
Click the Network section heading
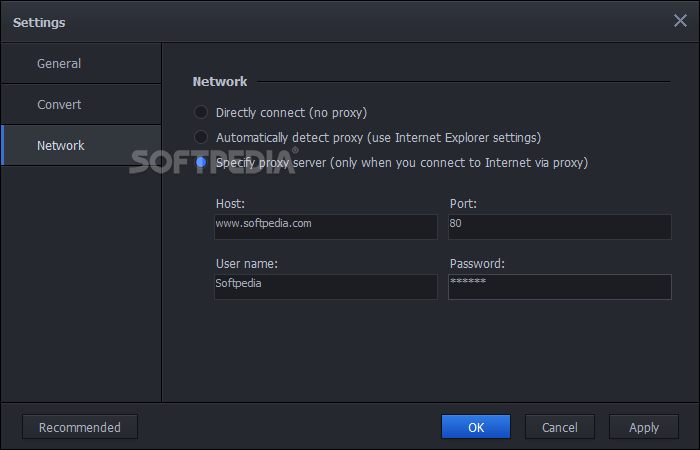220,82
